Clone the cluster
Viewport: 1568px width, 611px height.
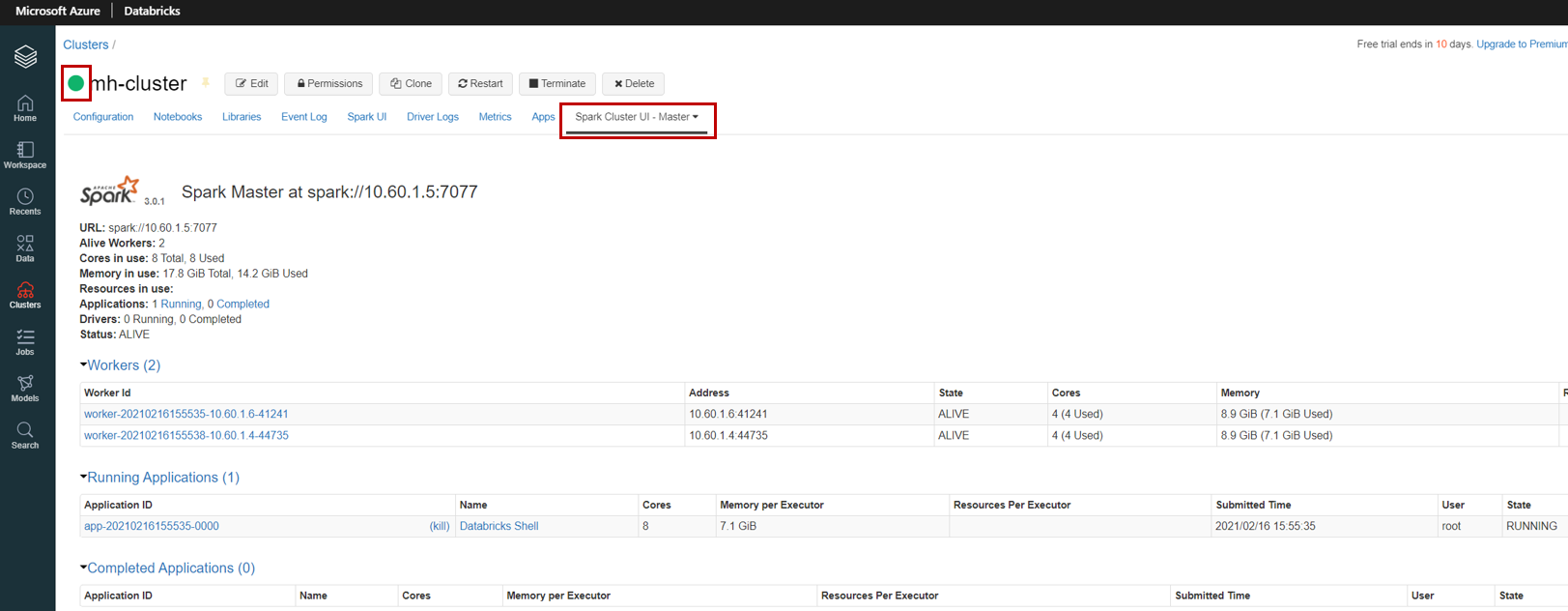(411, 84)
